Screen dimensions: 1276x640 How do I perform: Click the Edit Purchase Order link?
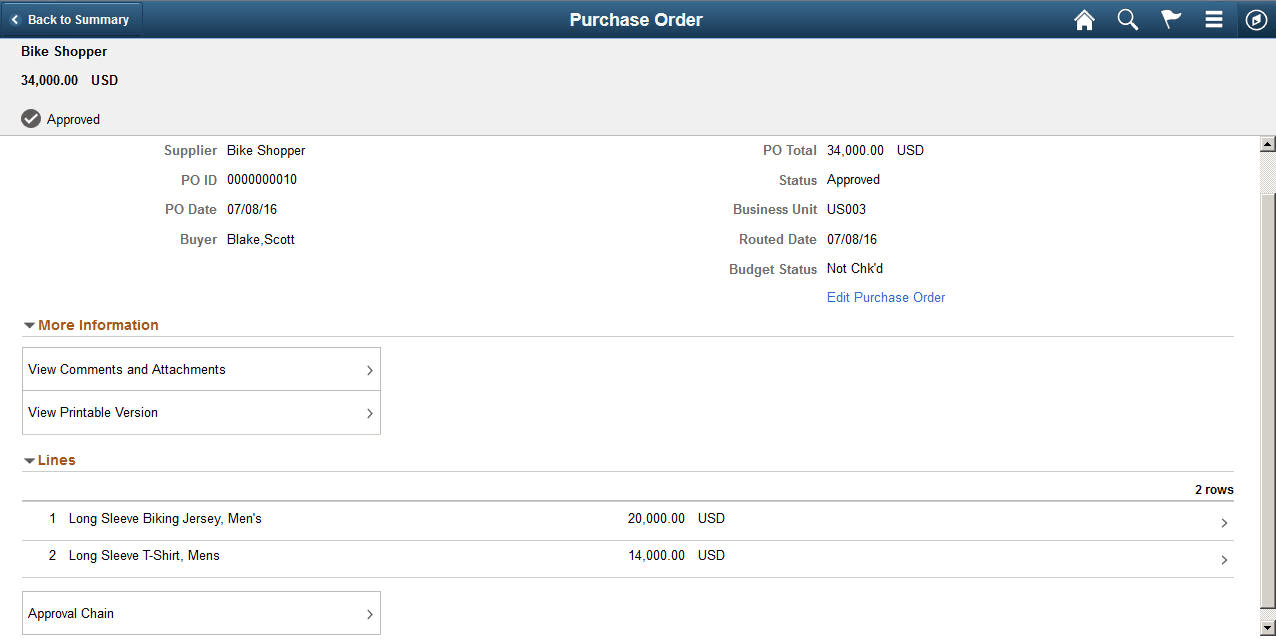[885, 297]
